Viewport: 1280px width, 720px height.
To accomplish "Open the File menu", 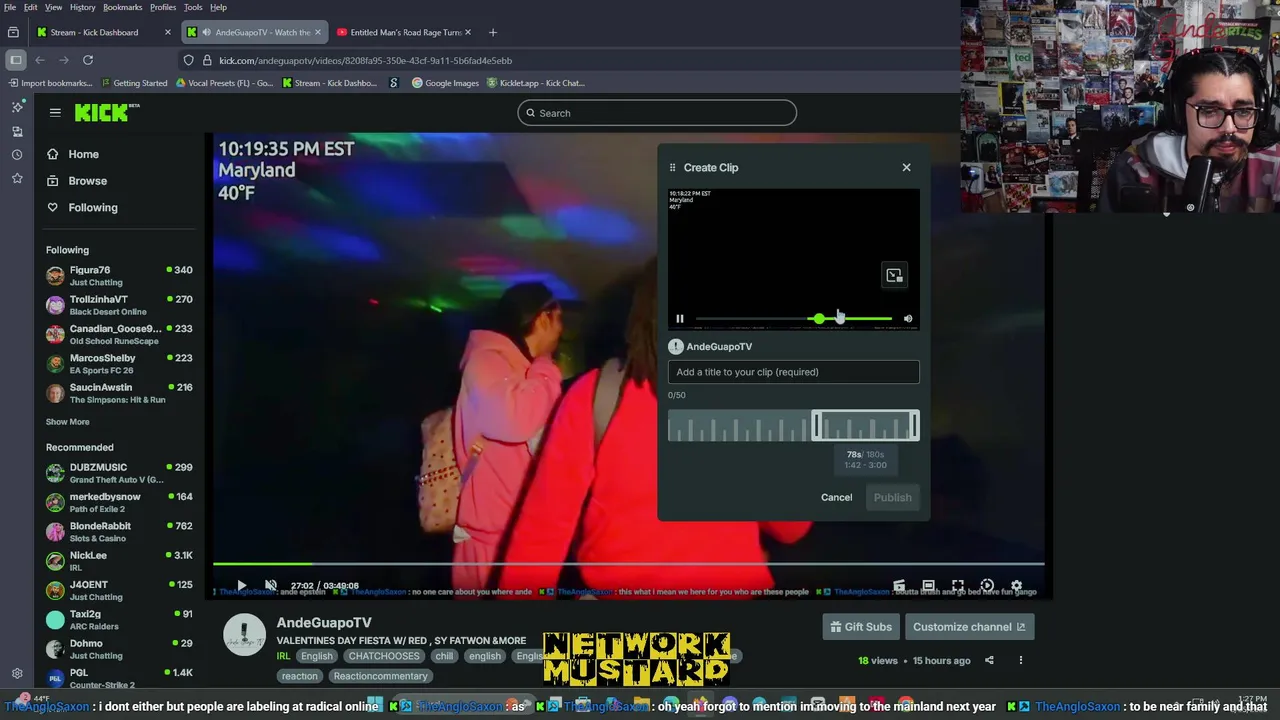I will tap(10, 7).
